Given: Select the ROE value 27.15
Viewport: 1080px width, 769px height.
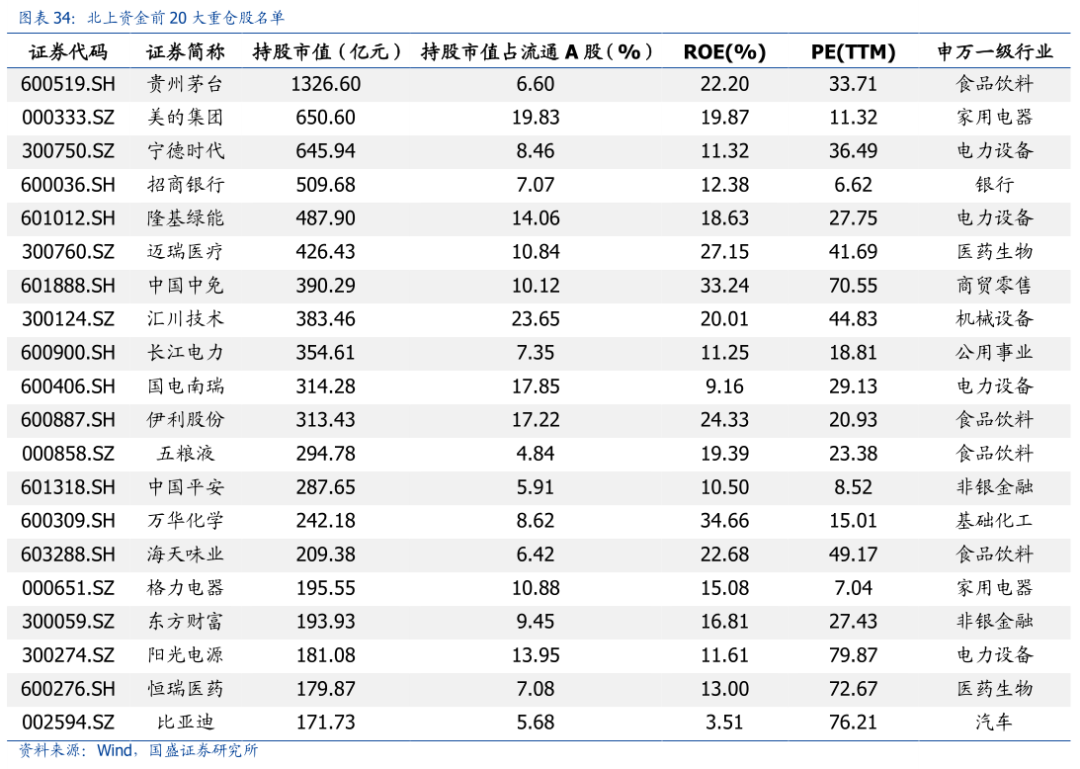Looking at the screenshot, I should (725, 252).
